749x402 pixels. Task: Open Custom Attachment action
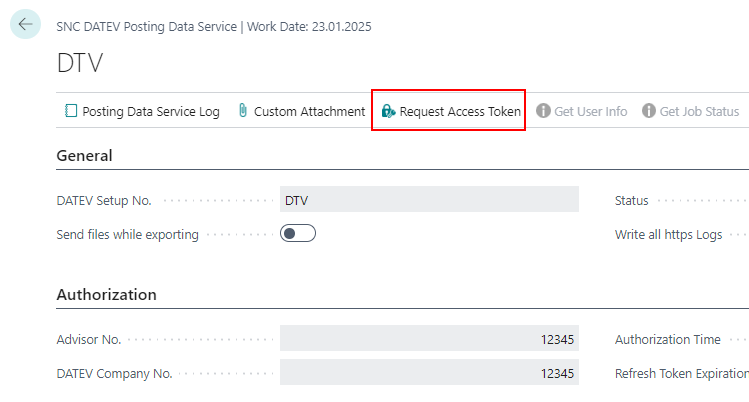[x=309, y=111]
